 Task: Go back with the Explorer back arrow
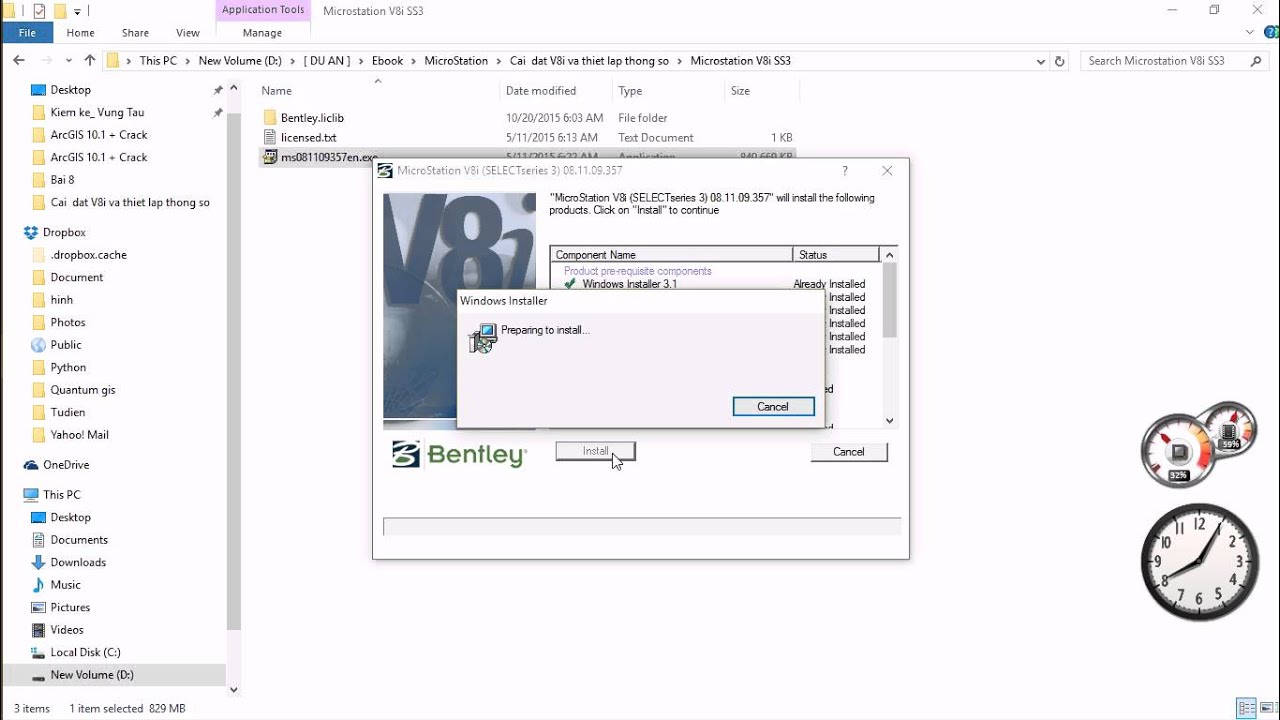tap(18, 61)
